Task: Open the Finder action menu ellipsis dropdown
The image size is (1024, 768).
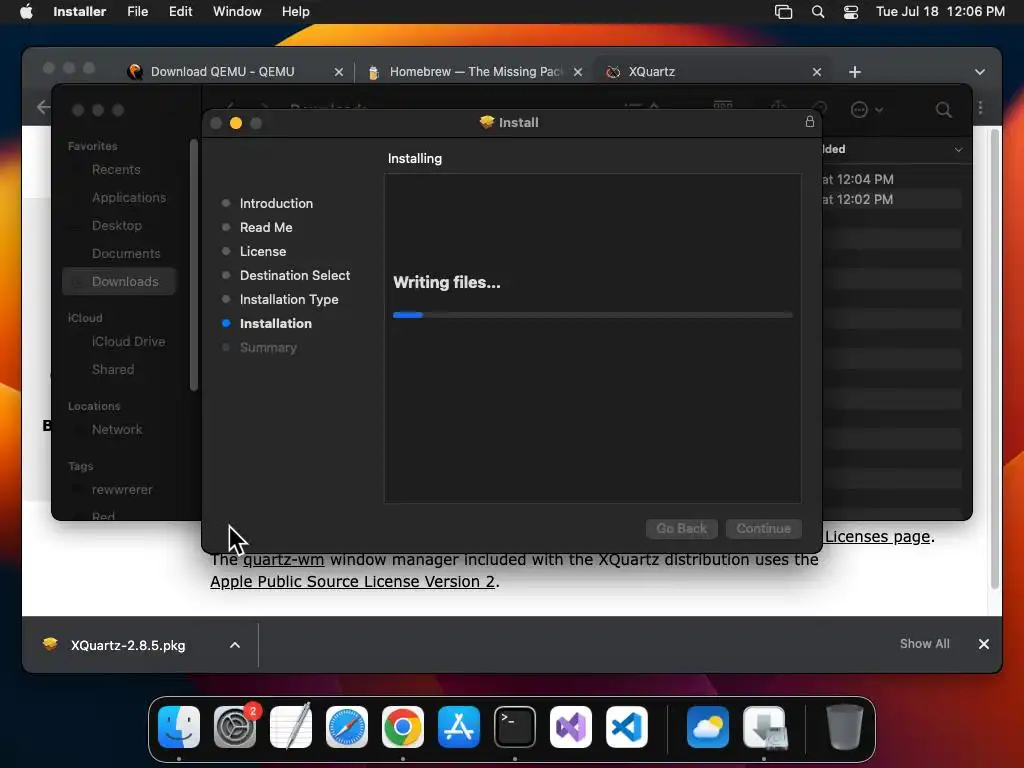Action: pos(867,110)
